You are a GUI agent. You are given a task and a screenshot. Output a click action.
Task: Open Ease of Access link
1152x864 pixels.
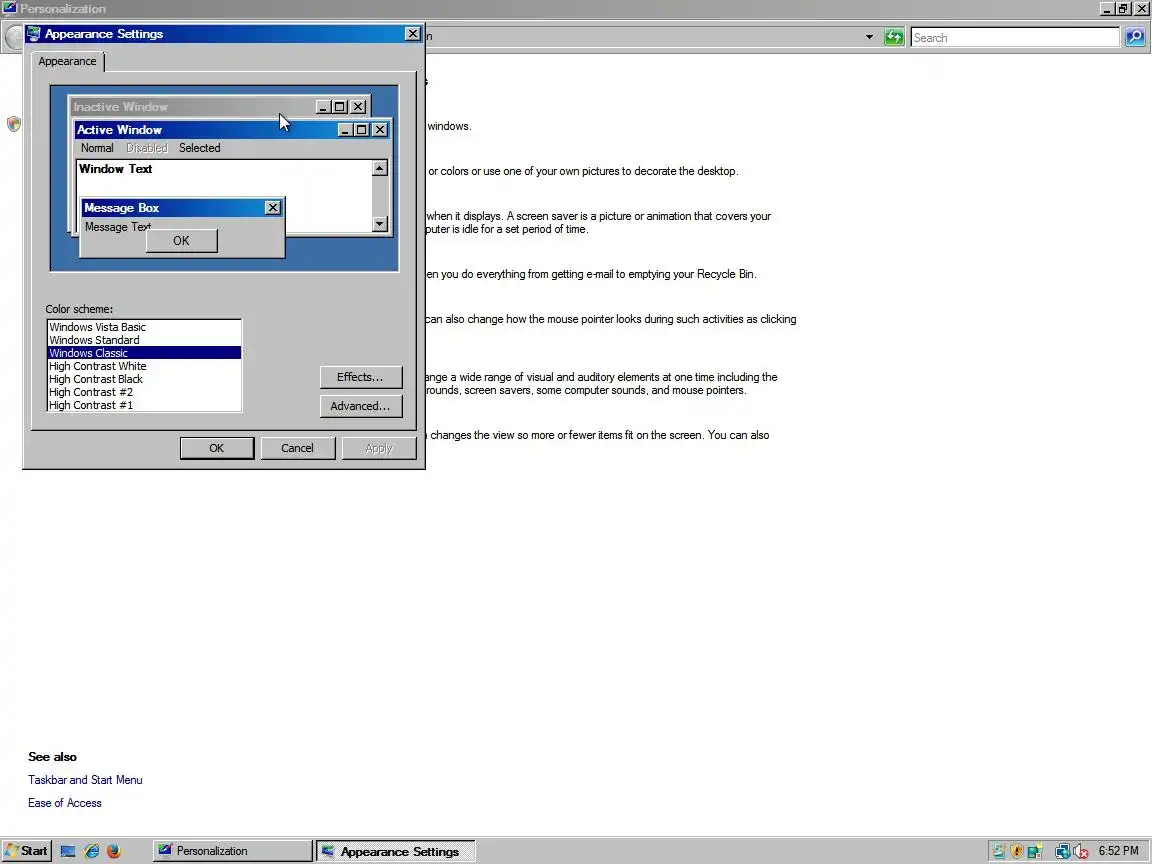(x=65, y=803)
